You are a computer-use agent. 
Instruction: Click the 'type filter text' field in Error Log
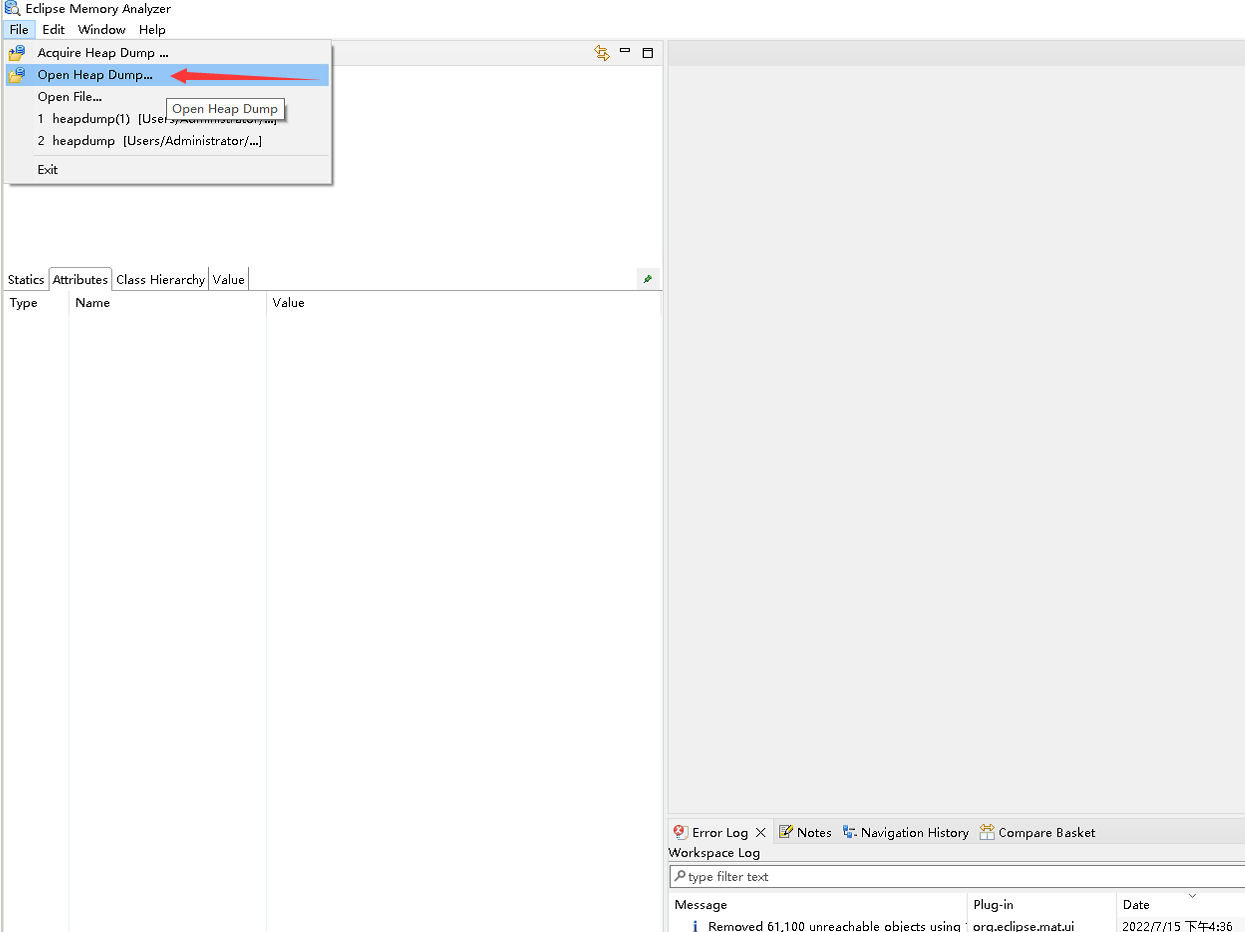click(x=957, y=877)
